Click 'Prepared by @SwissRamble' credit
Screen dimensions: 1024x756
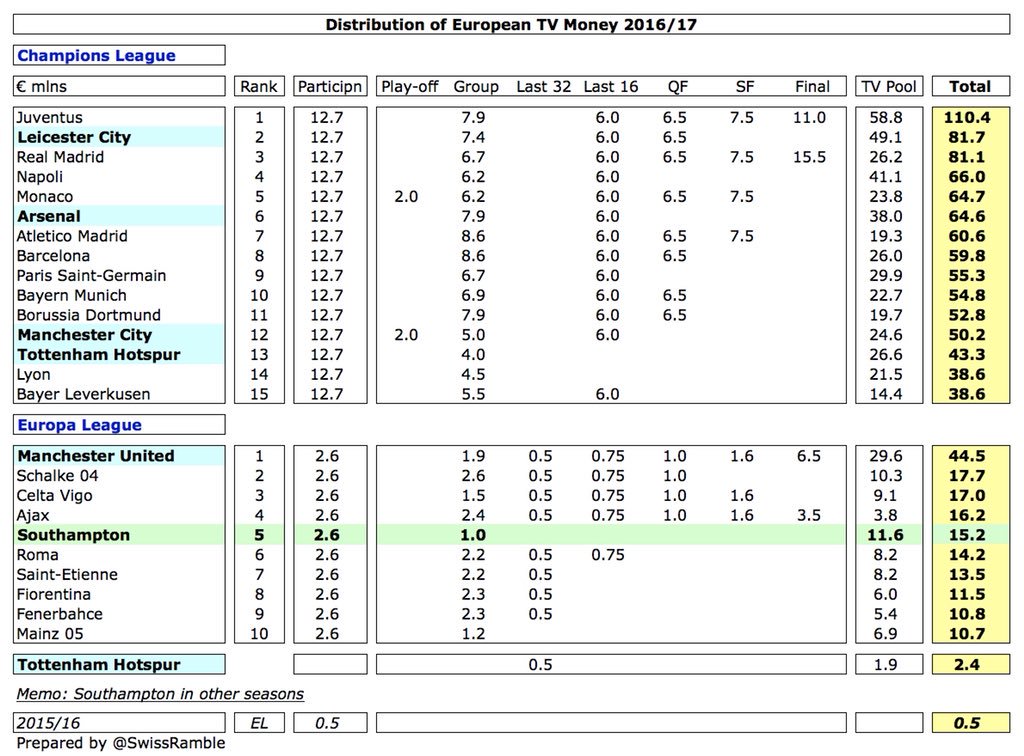pyautogui.click(x=121, y=743)
